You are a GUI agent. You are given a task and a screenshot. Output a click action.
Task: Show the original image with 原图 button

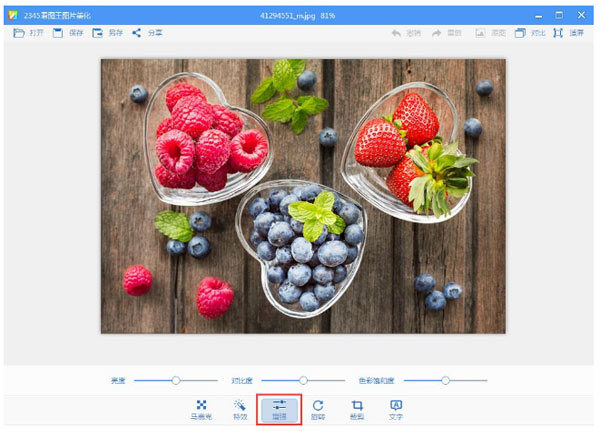coord(490,33)
